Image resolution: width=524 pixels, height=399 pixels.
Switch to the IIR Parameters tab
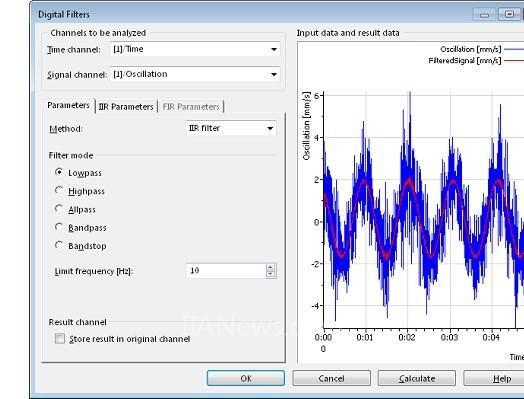126,107
